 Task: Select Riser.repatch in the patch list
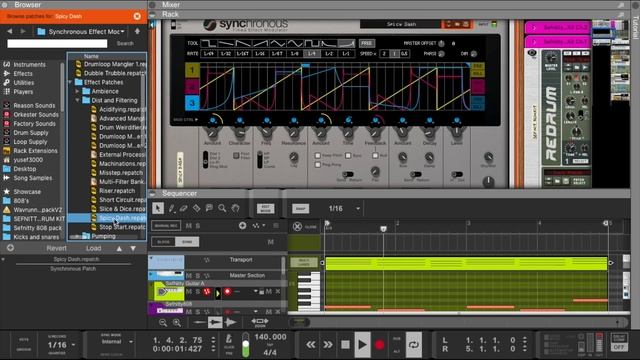click(117, 191)
